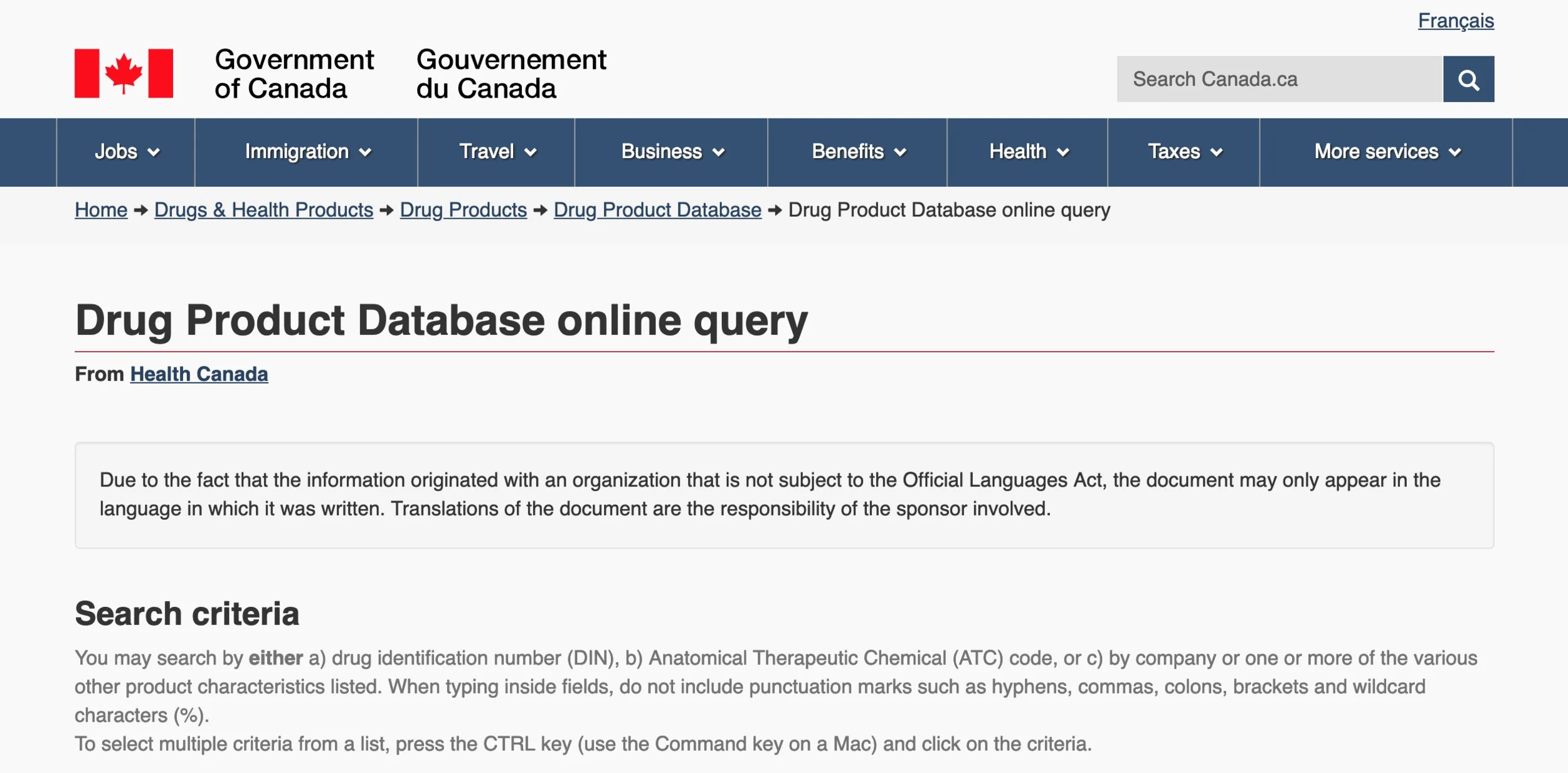Viewport: 1568px width, 773px height.
Task: Expand the Health menu chevron
Action: (x=1063, y=152)
